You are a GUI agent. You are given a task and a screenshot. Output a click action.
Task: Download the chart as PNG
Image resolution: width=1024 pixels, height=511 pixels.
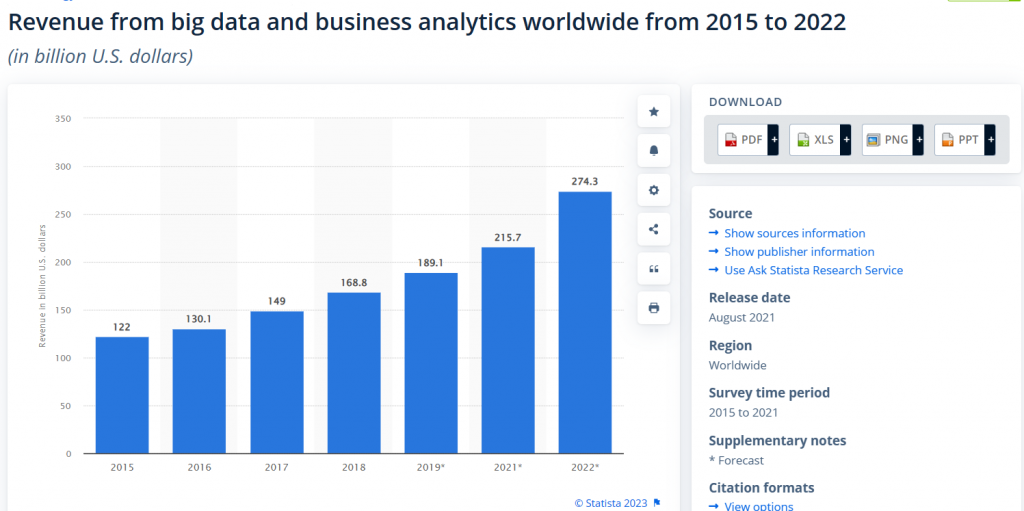coord(893,140)
